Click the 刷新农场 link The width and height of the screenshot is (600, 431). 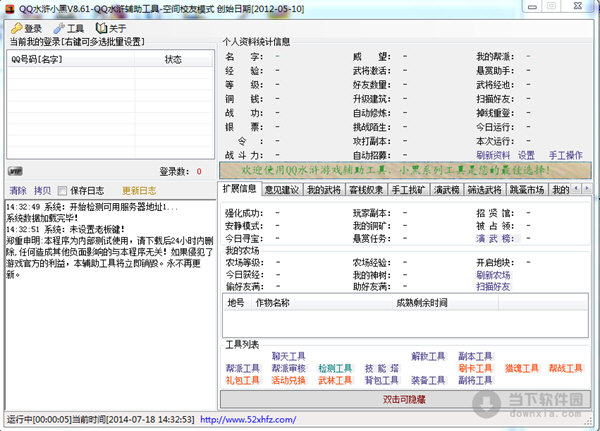(x=493, y=275)
